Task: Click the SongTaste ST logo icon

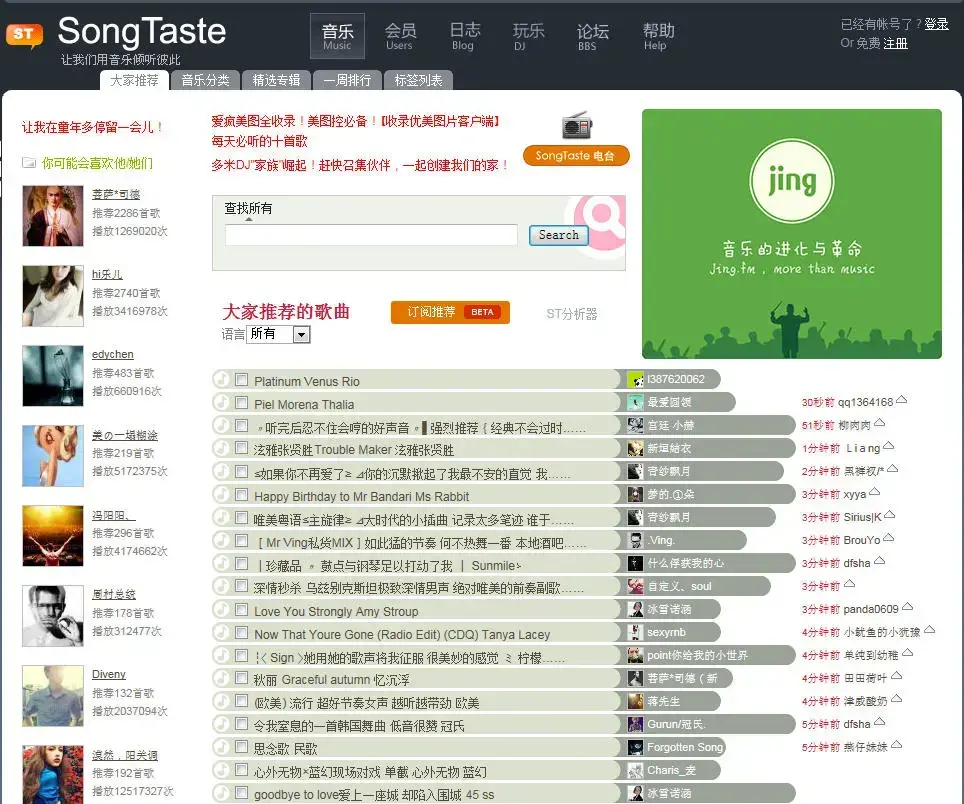Action: [24, 35]
